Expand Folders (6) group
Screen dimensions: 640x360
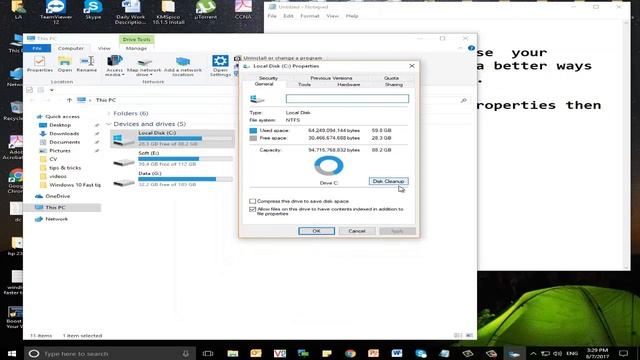109,113
